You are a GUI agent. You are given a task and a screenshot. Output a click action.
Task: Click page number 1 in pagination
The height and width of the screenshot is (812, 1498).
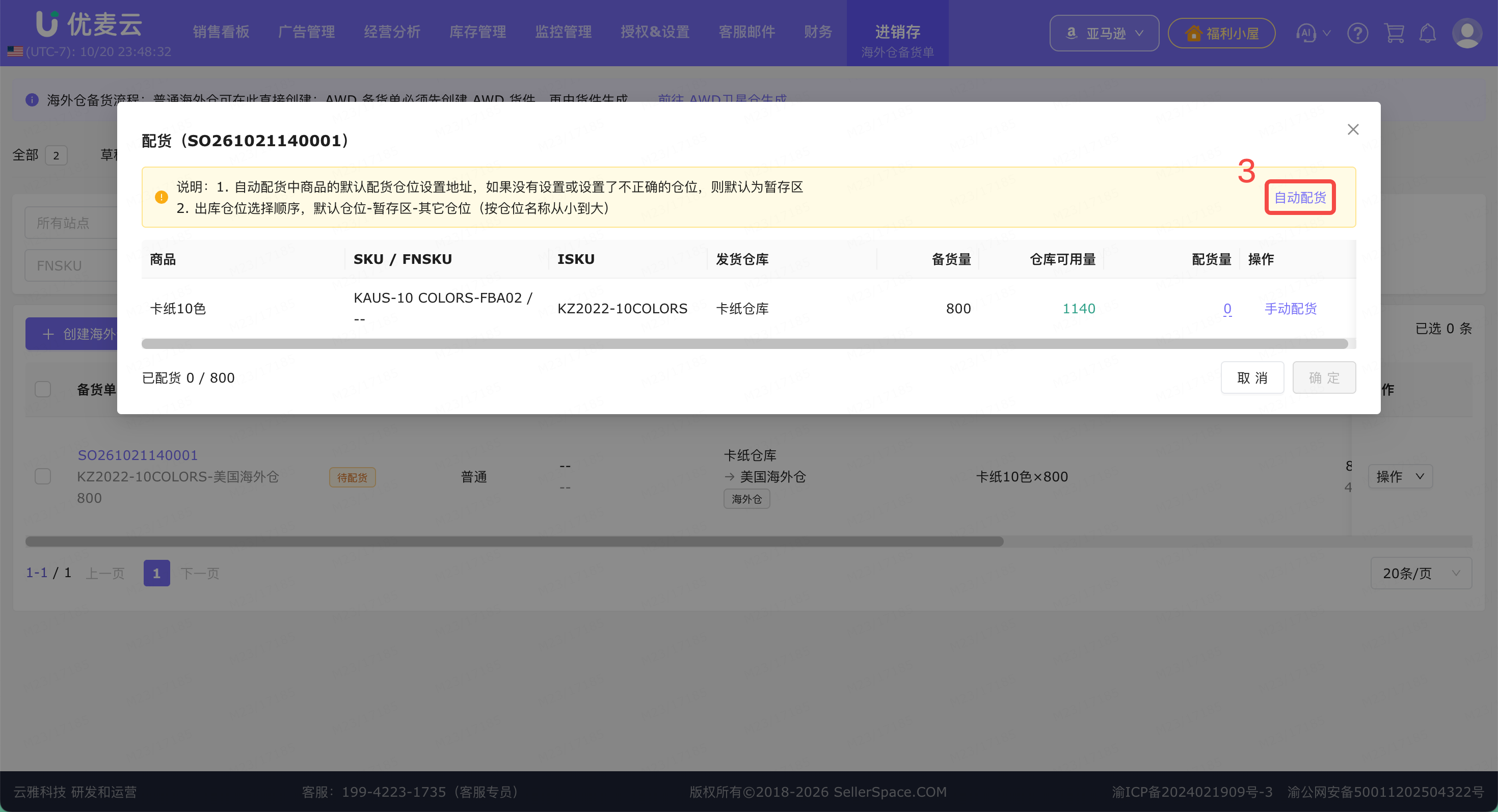pyautogui.click(x=156, y=573)
